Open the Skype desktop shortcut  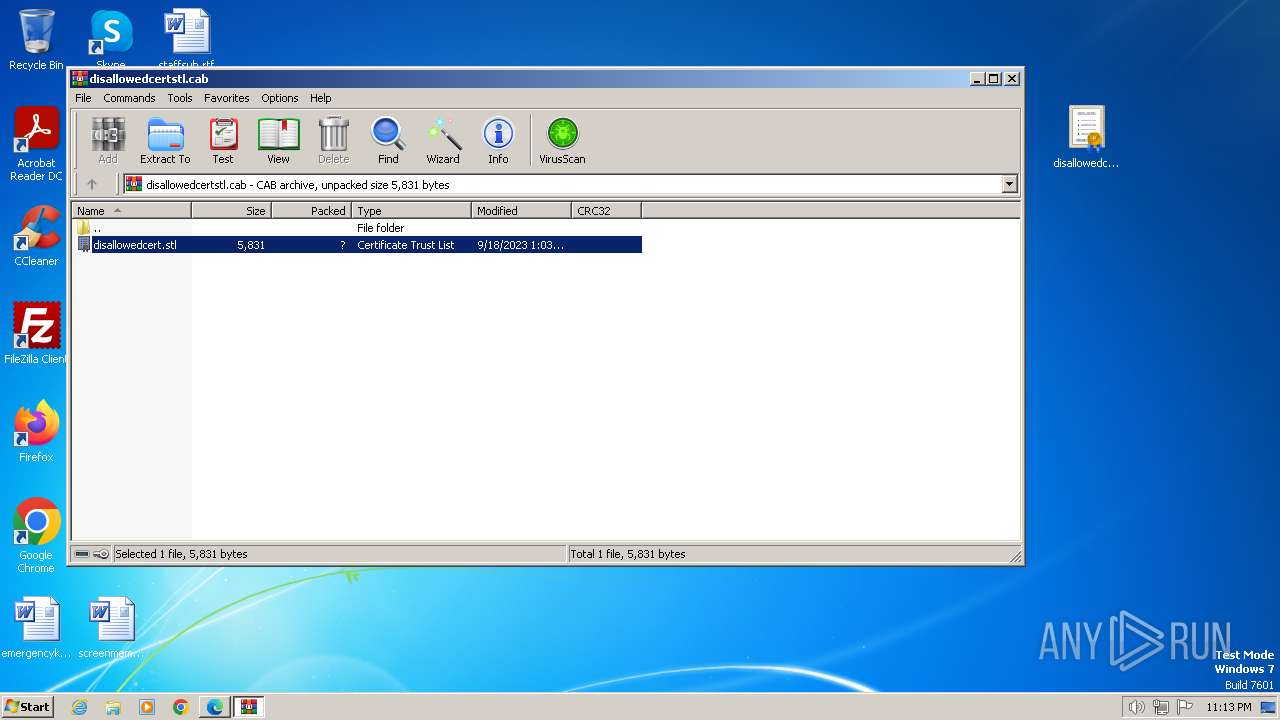110,40
